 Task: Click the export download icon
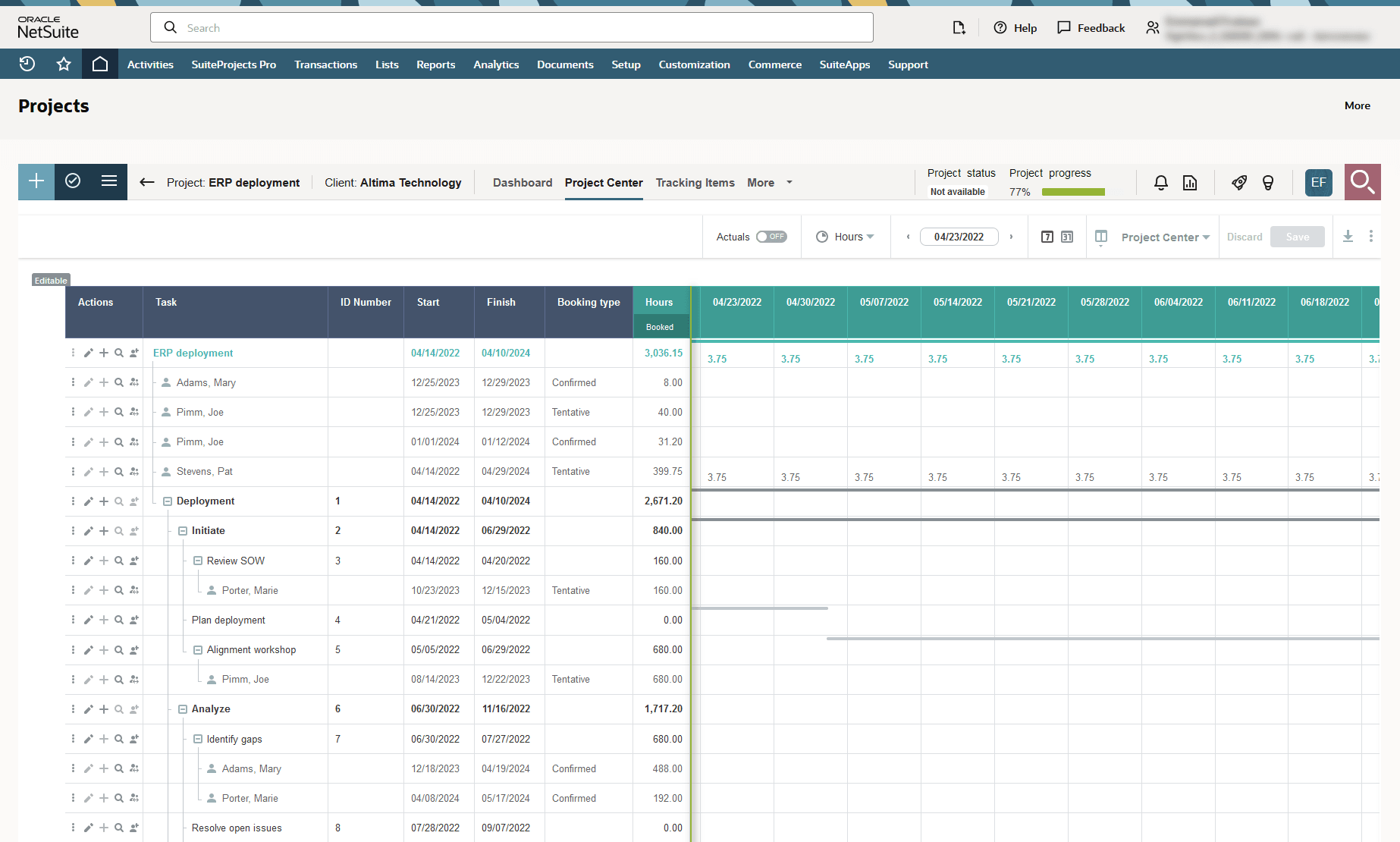(1348, 236)
